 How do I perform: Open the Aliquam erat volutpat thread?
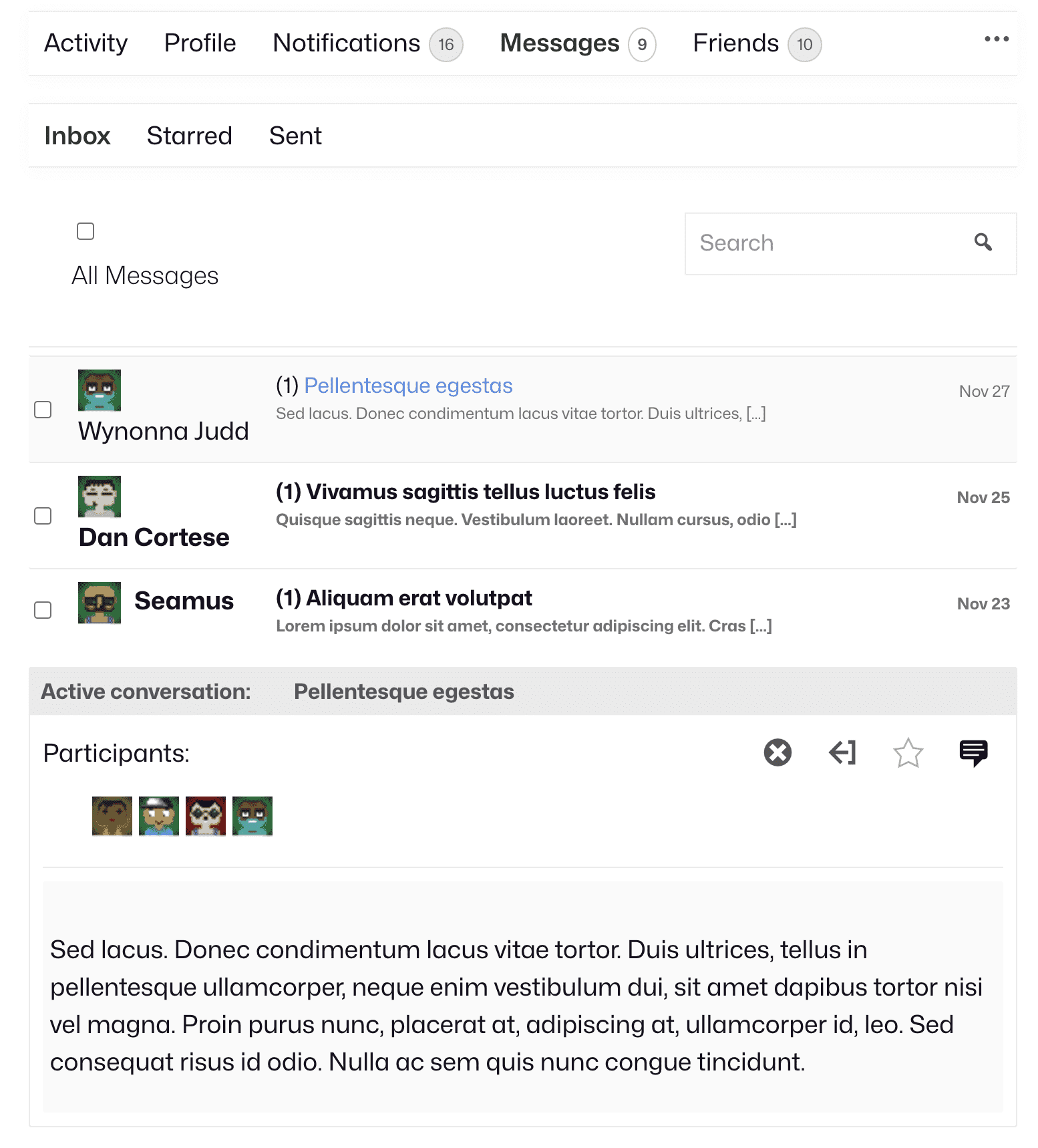[418, 598]
